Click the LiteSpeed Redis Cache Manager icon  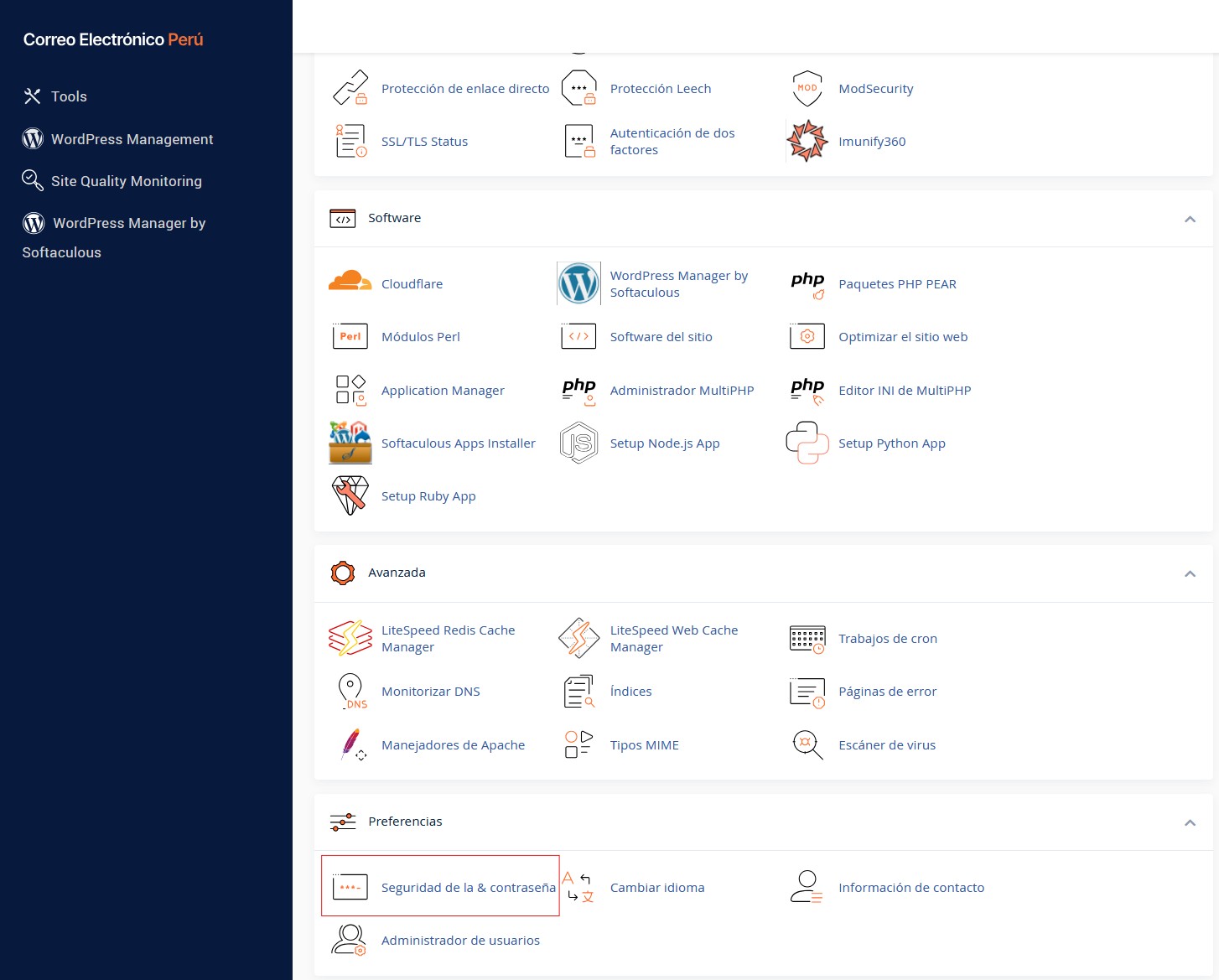pos(350,638)
